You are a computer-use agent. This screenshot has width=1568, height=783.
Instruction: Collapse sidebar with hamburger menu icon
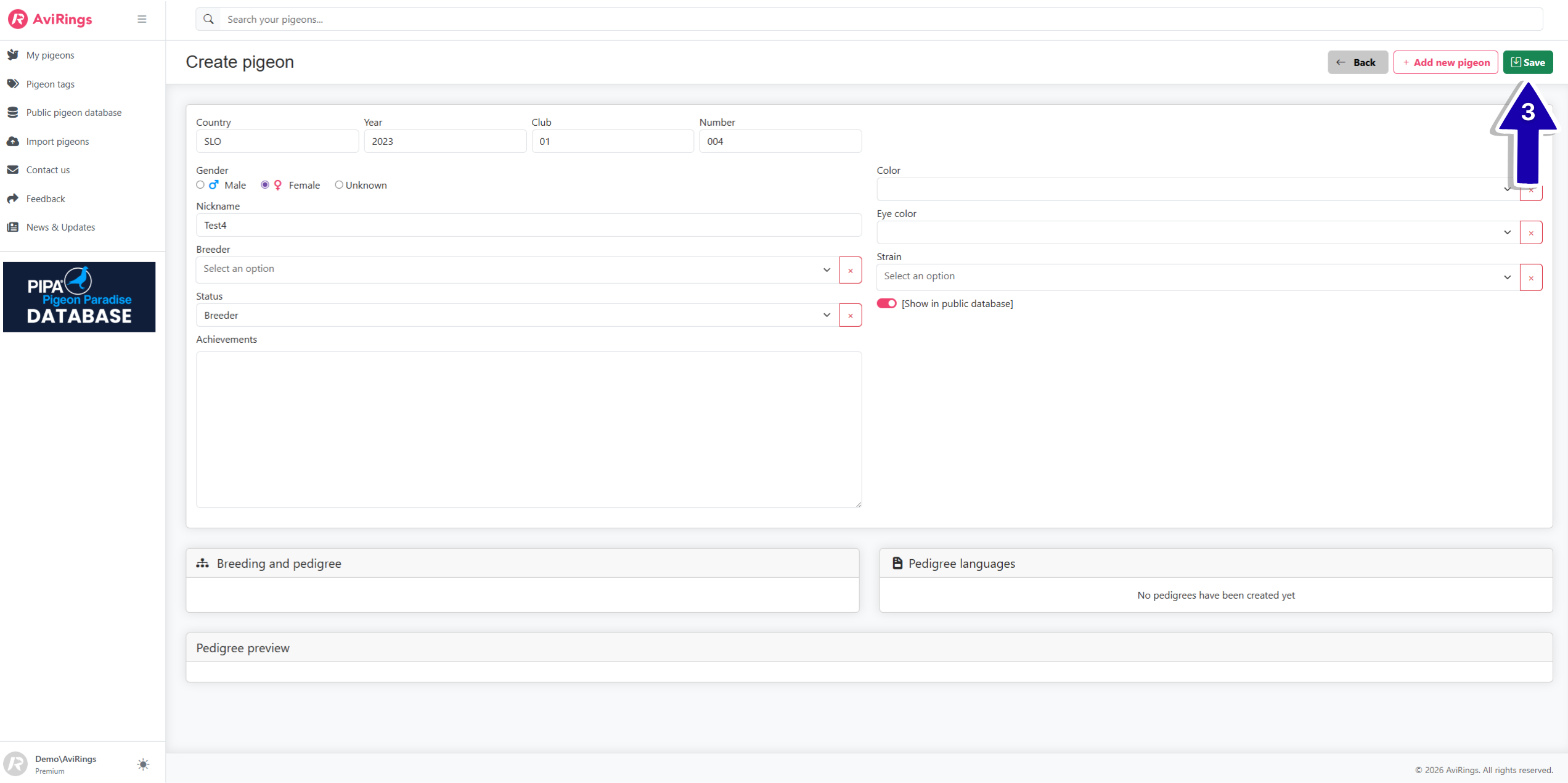click(x=142, y=19)
